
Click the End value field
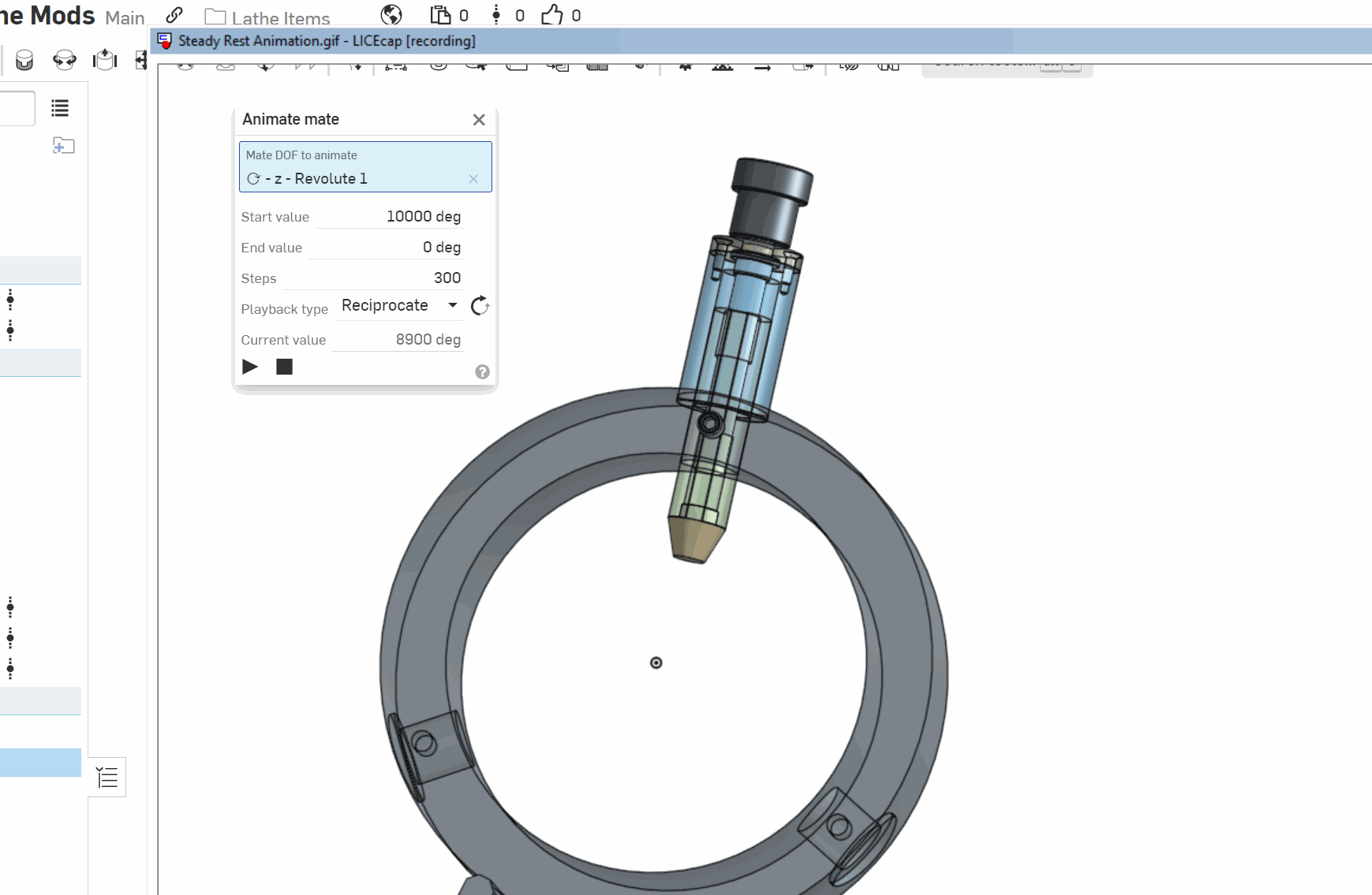pos(385,247)
